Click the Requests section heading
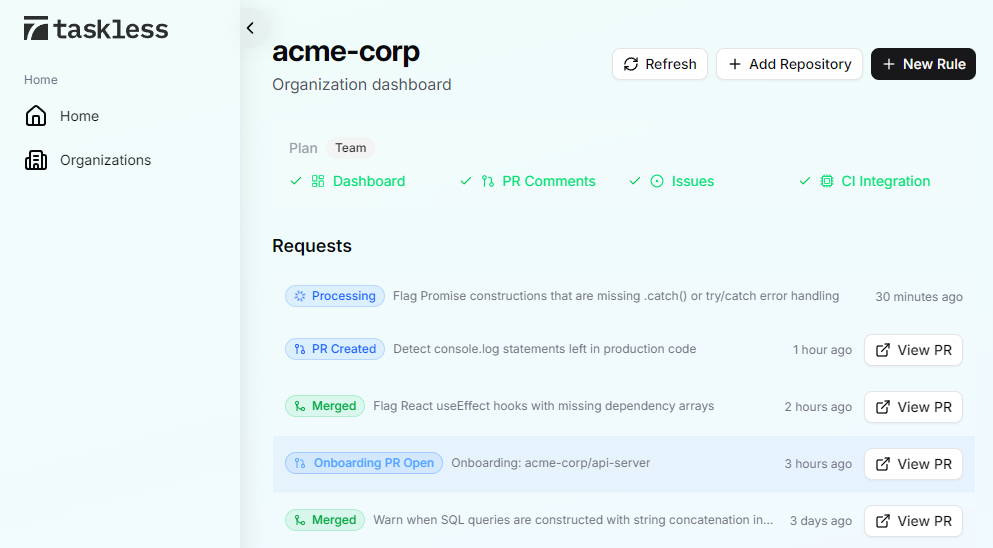The width and height of the screenshot is (993, 548). click(312, 246)
